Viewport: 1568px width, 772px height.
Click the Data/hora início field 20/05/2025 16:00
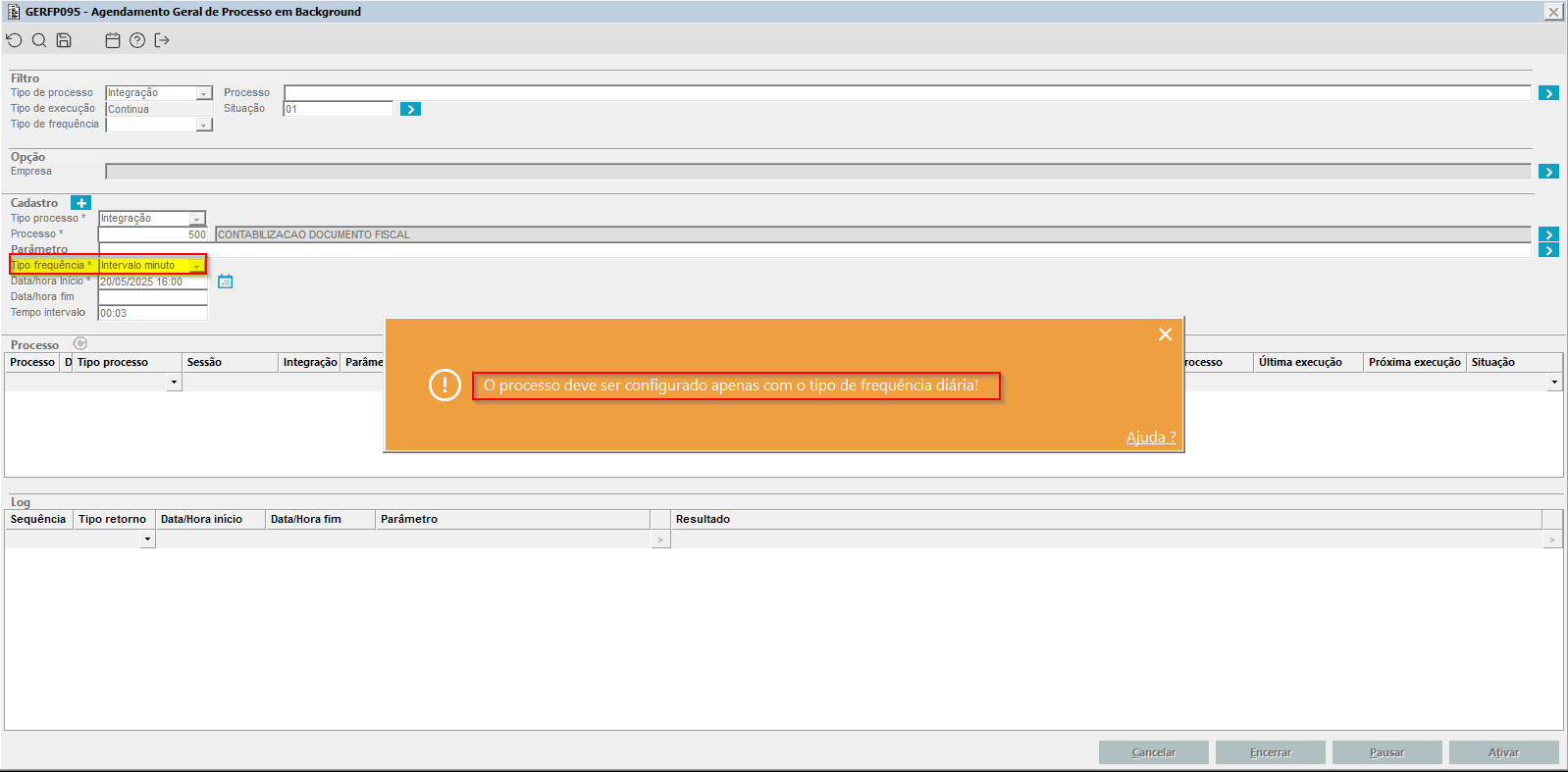[153, 282]
